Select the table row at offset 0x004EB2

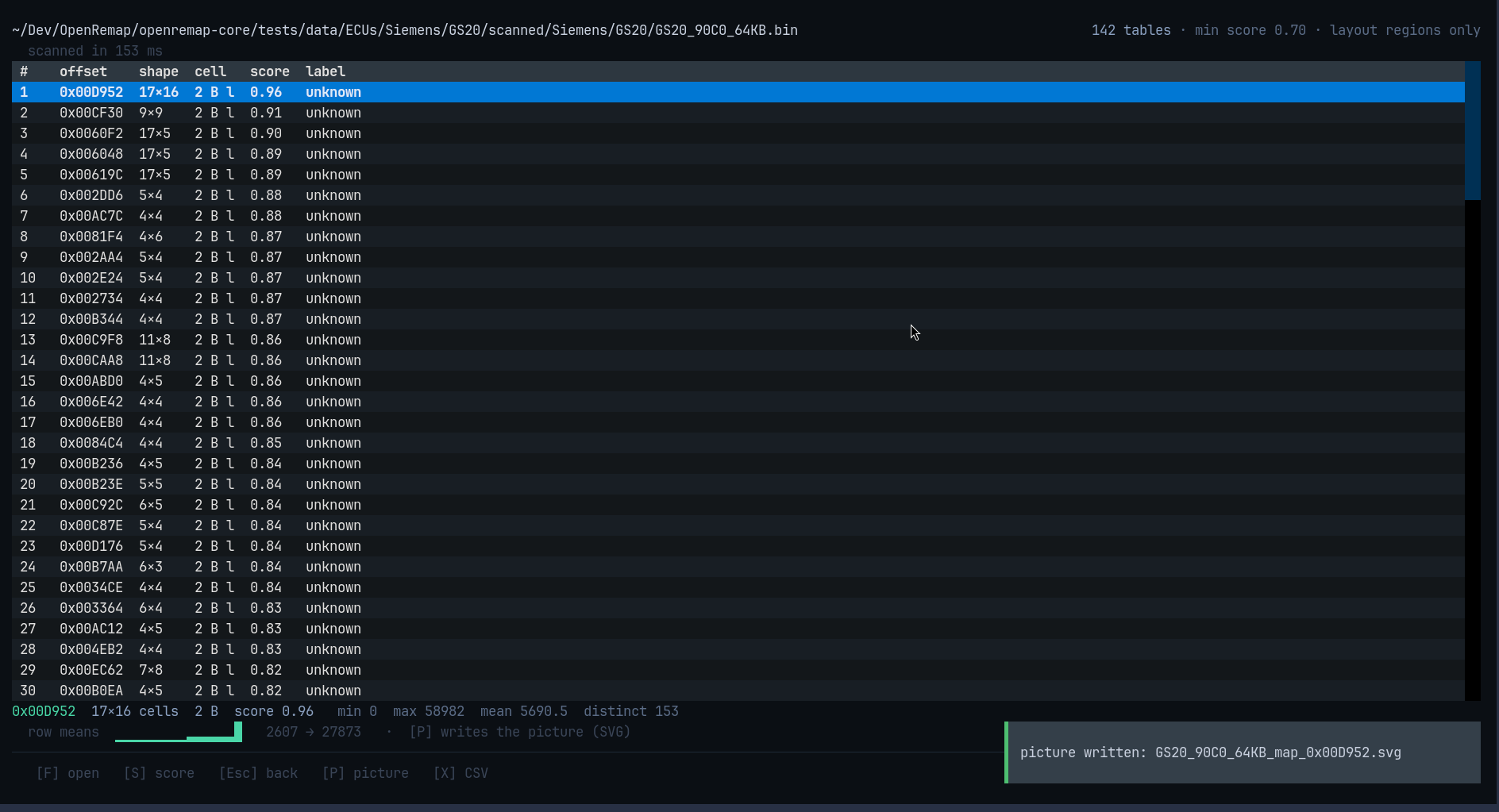click(738, 649)
